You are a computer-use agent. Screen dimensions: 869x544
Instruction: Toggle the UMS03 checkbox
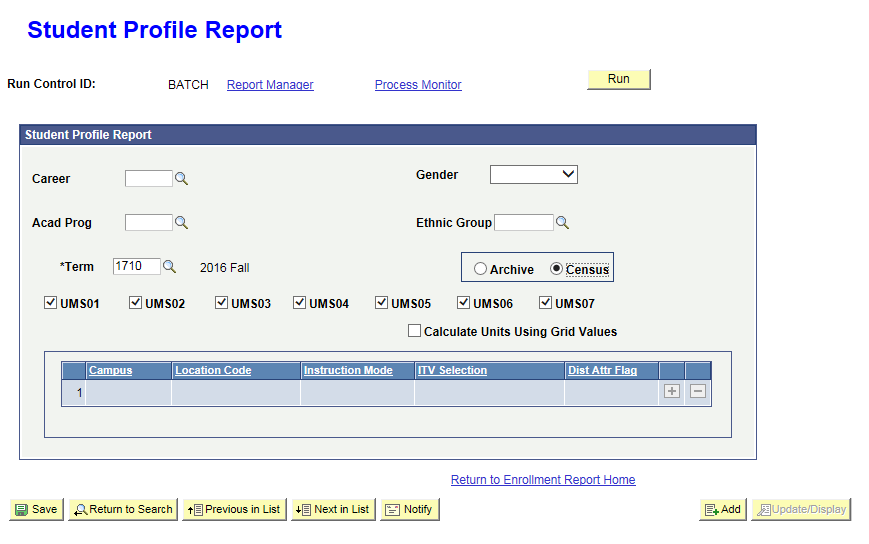click(221, 302)
